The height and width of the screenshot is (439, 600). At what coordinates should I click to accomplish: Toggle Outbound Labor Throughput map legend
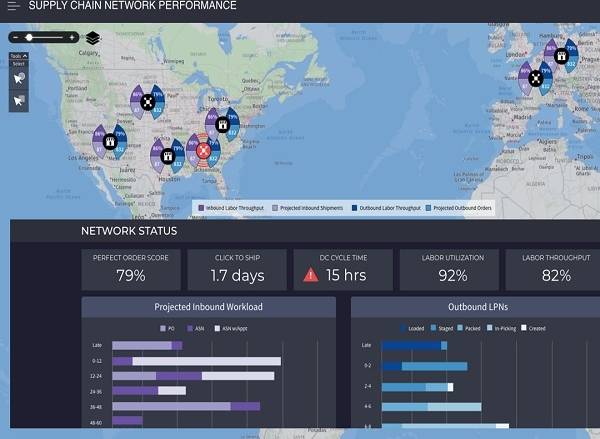(x=385, y=208)
